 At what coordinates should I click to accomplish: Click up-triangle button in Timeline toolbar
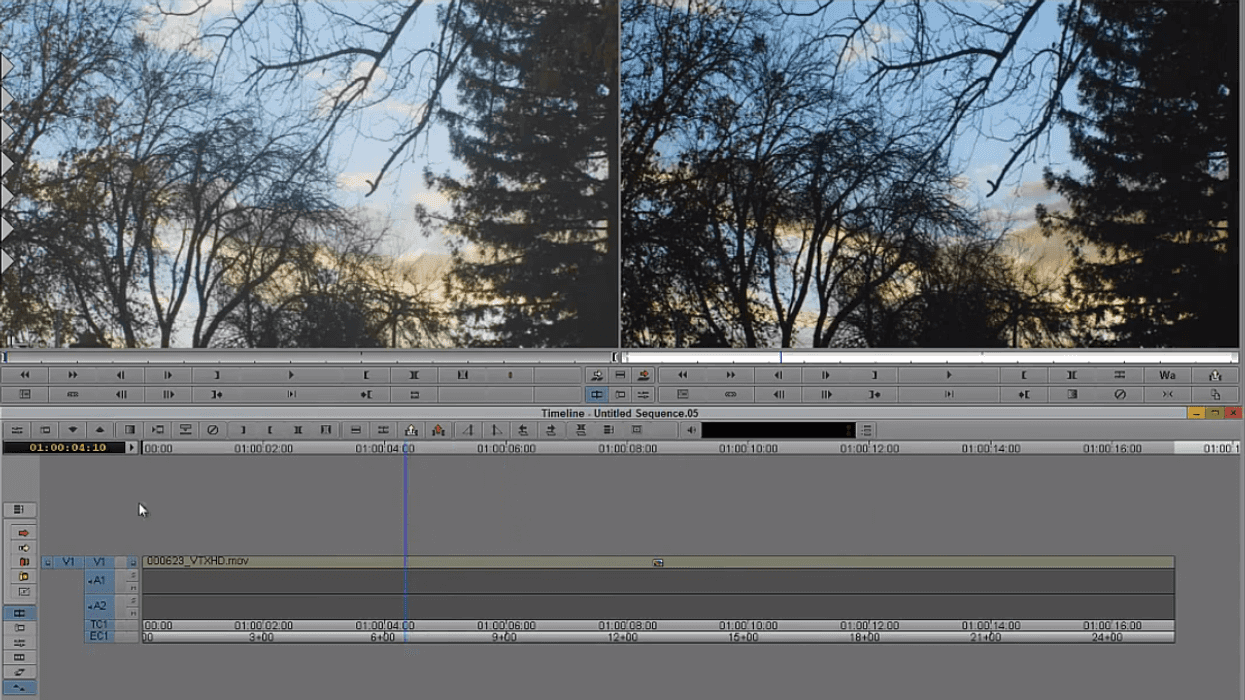tap(100, 430)
